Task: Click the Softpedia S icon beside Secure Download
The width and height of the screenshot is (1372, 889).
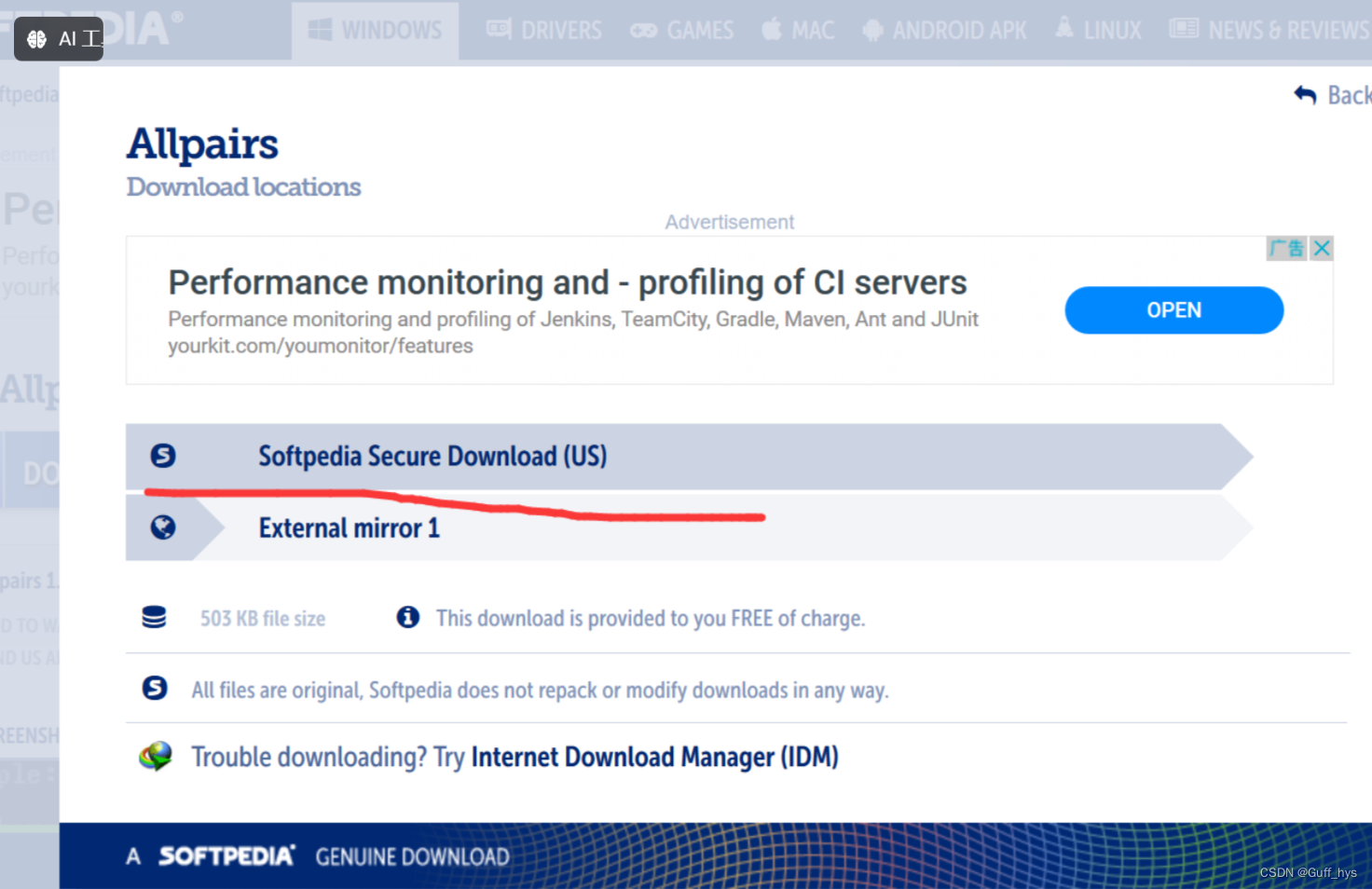Action: point(164,456)
